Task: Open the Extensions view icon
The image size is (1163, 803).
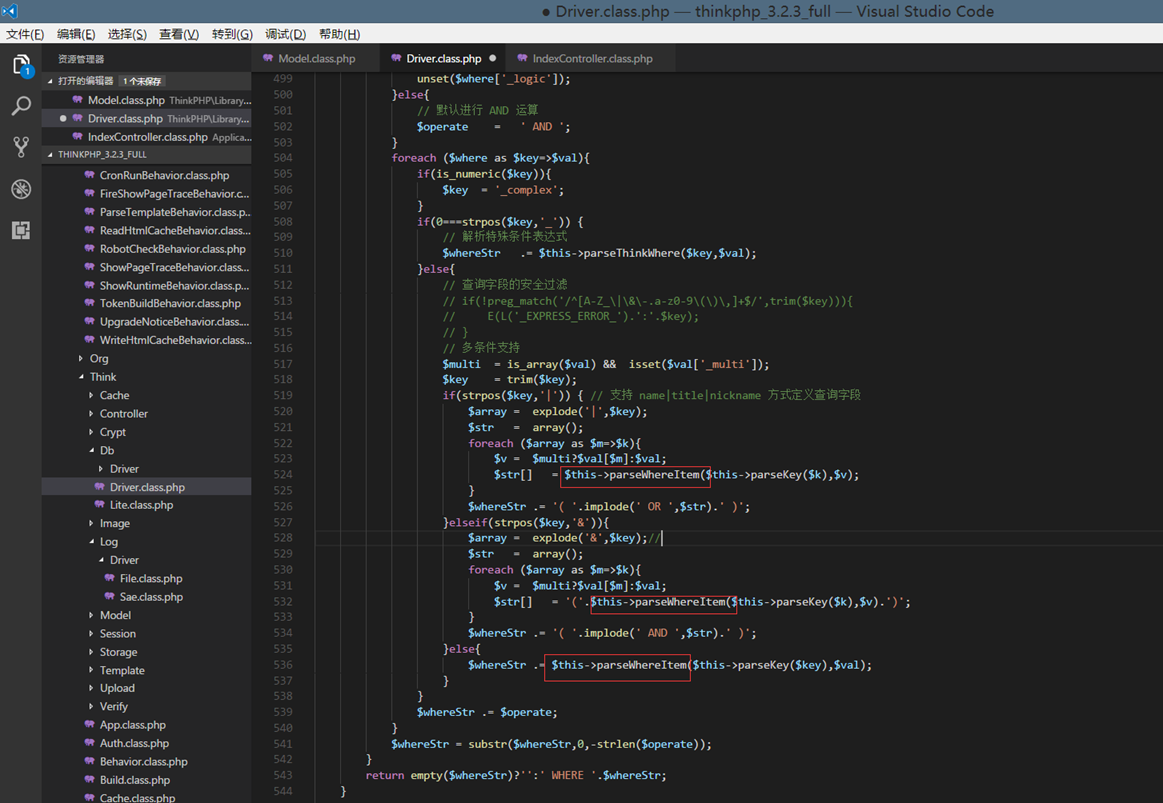Action: click(21, 230)
